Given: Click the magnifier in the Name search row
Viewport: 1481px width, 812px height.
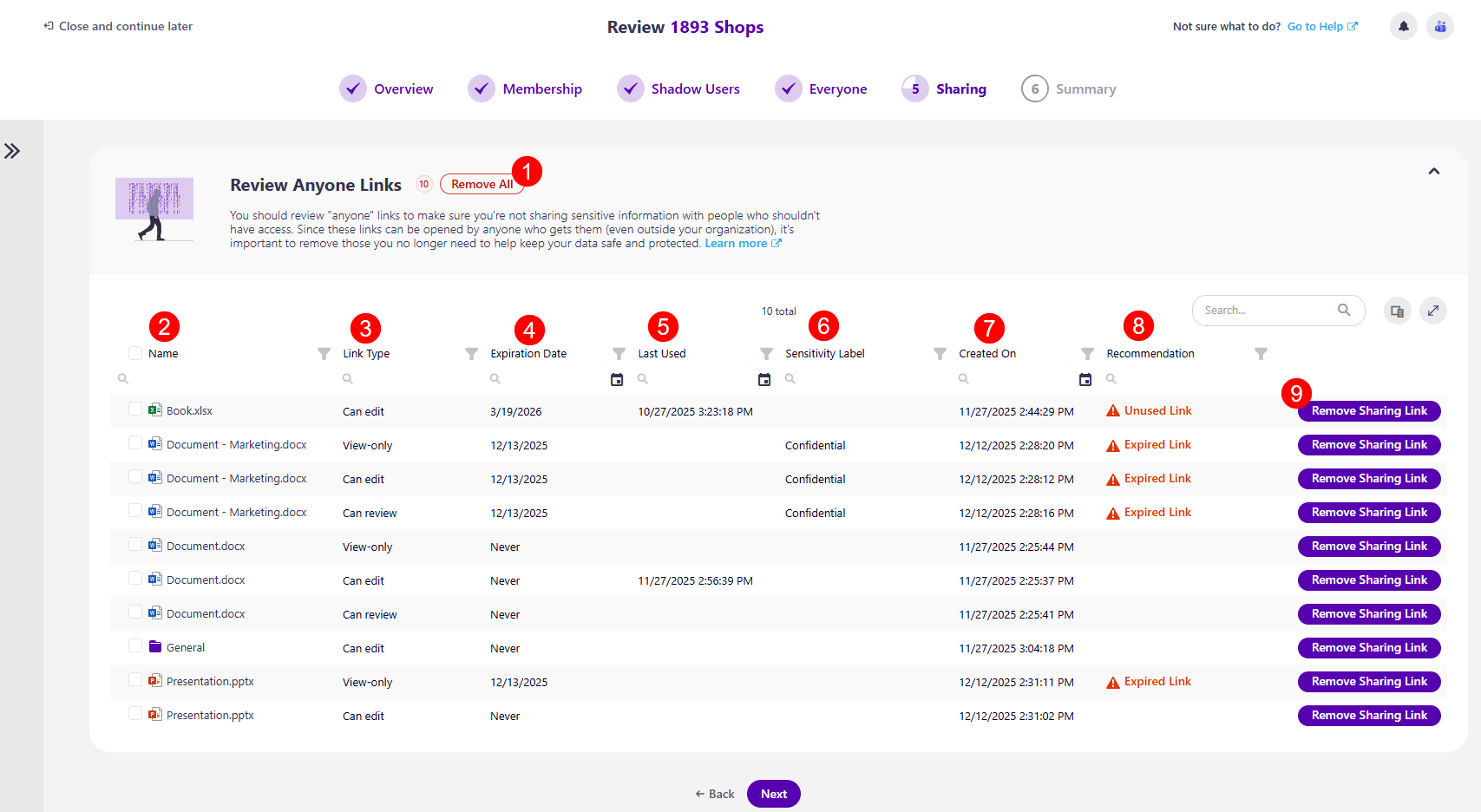Looking at the screenshot, I should (x=122, y=379).
